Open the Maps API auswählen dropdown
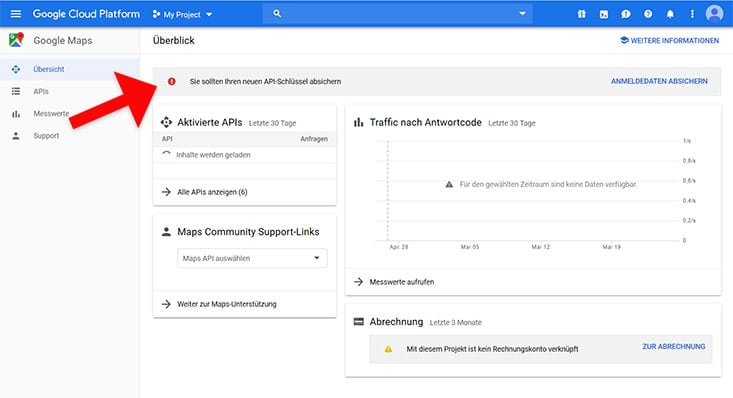The height and width of the screenshot is (398, 733). click(252, 258)
